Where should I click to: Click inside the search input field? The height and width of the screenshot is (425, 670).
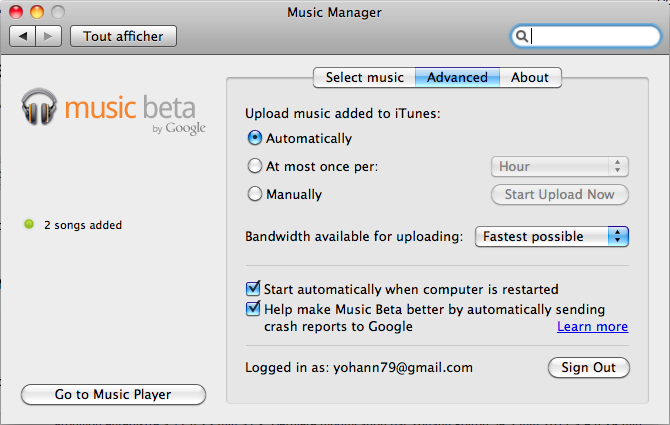point(590,36)
